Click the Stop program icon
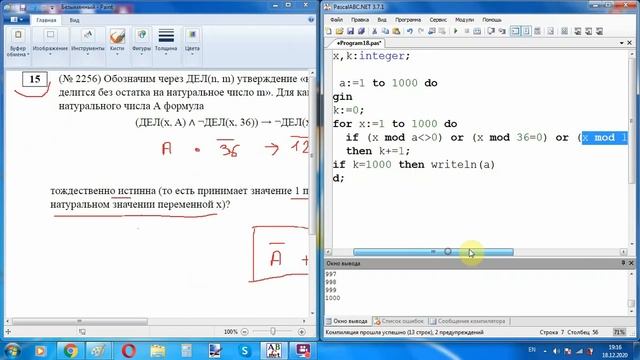The height and width of the screenshot is (360, 640). click(x=467, y=31)
